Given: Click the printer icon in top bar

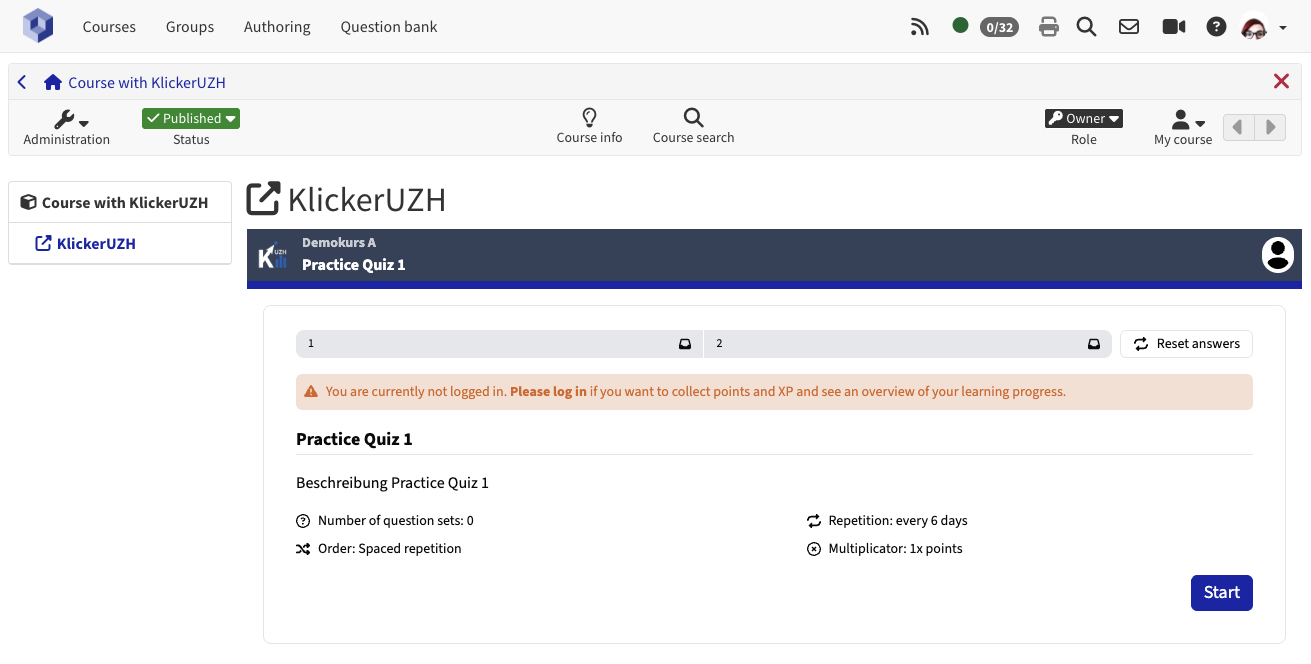Looking at the screenshot, I should (x=1049, y=27).
